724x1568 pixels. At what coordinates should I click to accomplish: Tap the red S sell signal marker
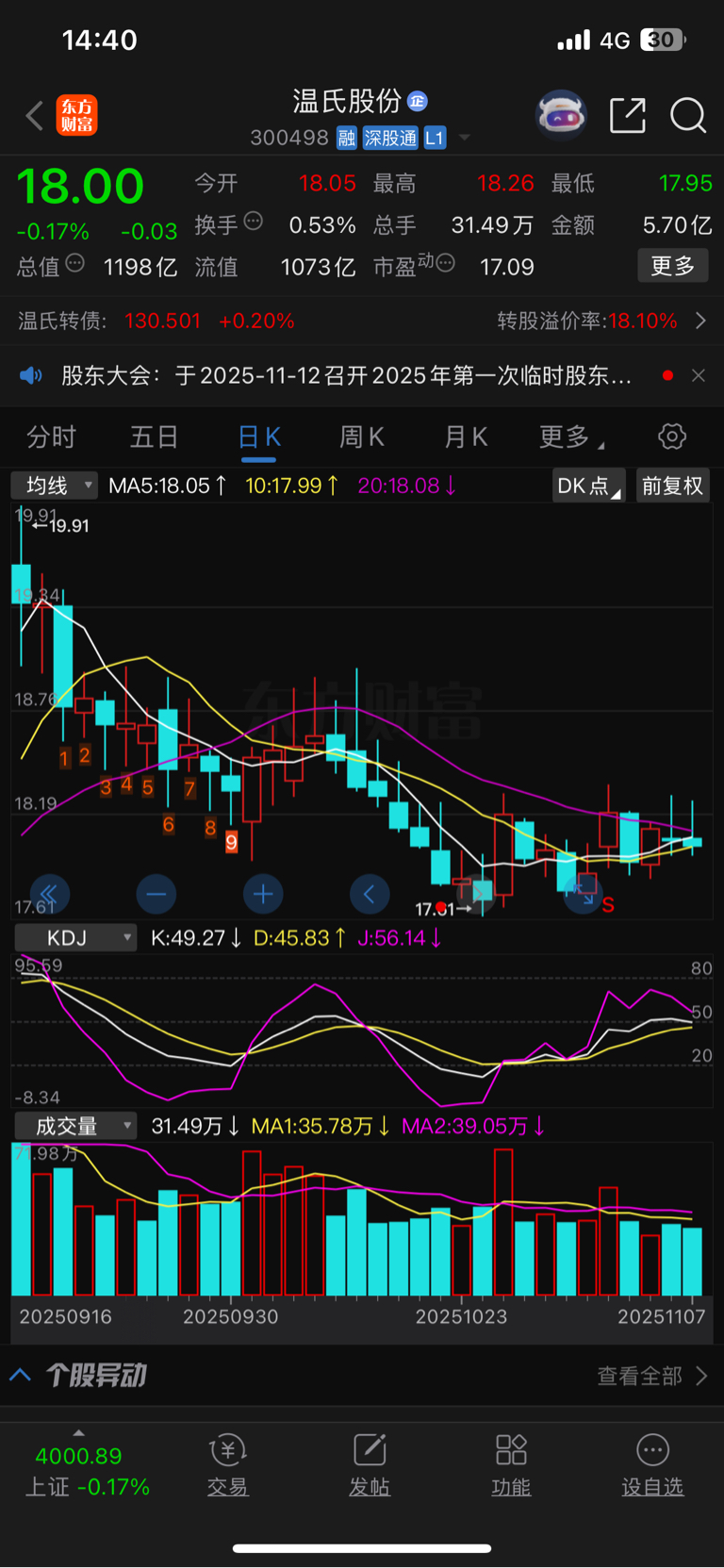[x=608, y=905]
